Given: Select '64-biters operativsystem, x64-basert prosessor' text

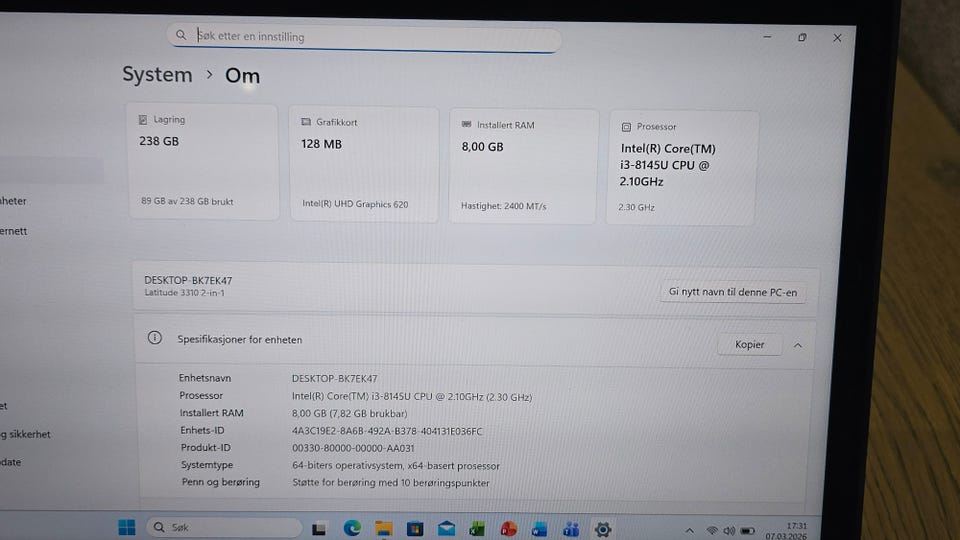Looking at the screenshot, I should pos(396,465).
